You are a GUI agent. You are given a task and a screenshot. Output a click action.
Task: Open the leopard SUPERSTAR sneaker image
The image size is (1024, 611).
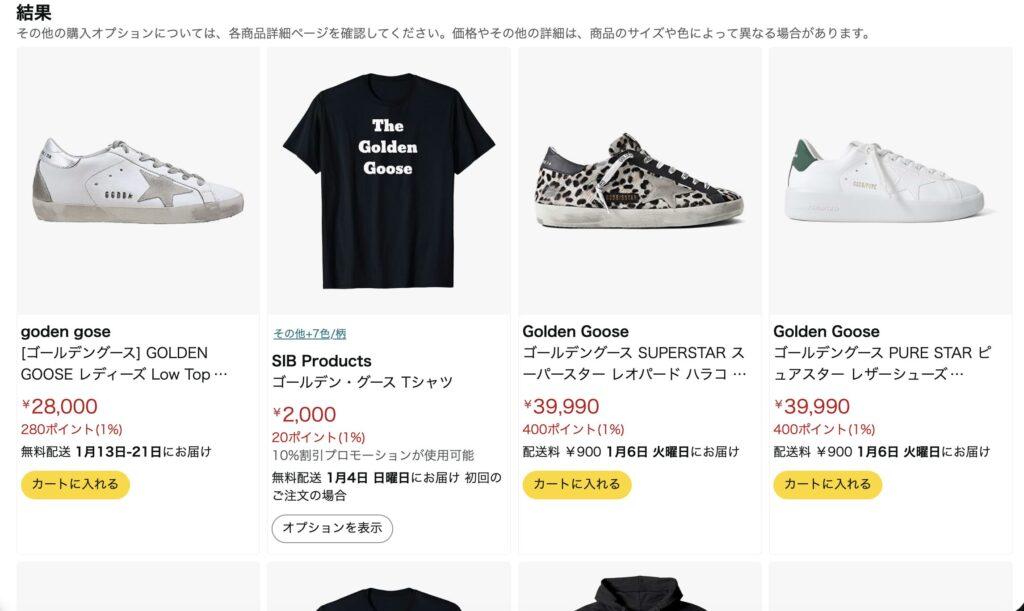click(x=639, y=181)
